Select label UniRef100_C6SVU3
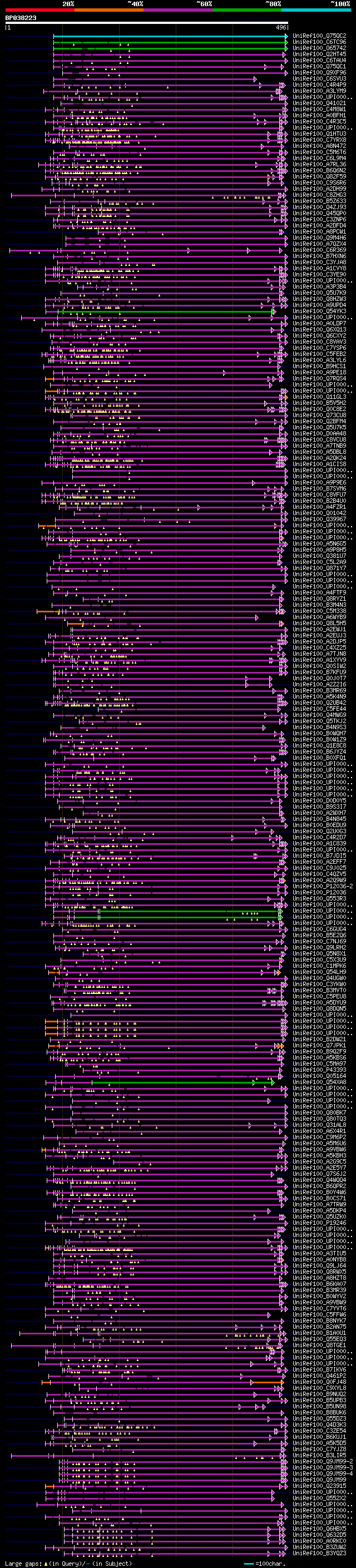Viewport: 356px width, 1568px height. (319, 78)
